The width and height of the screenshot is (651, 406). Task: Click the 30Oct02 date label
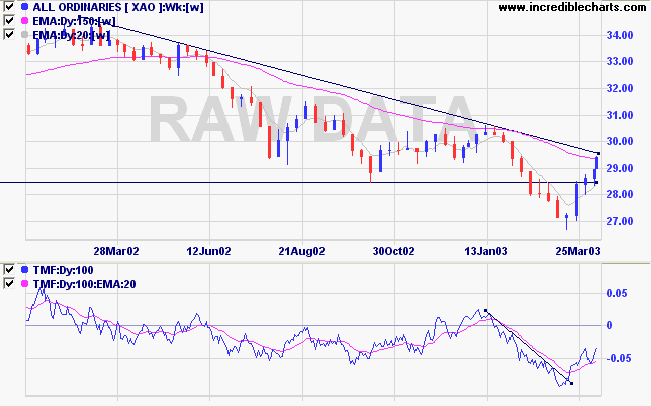[x=393, y=251]
